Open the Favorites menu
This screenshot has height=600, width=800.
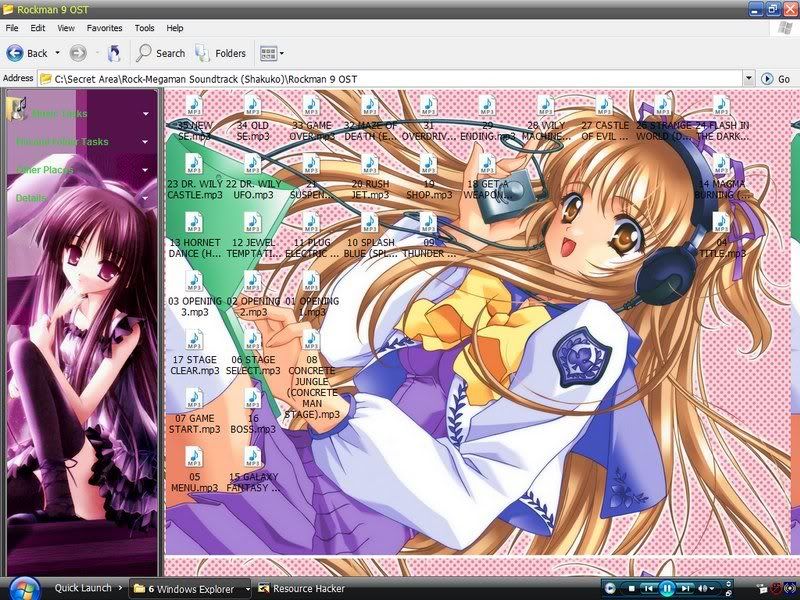pyautogui.click(x=105, y=28)
